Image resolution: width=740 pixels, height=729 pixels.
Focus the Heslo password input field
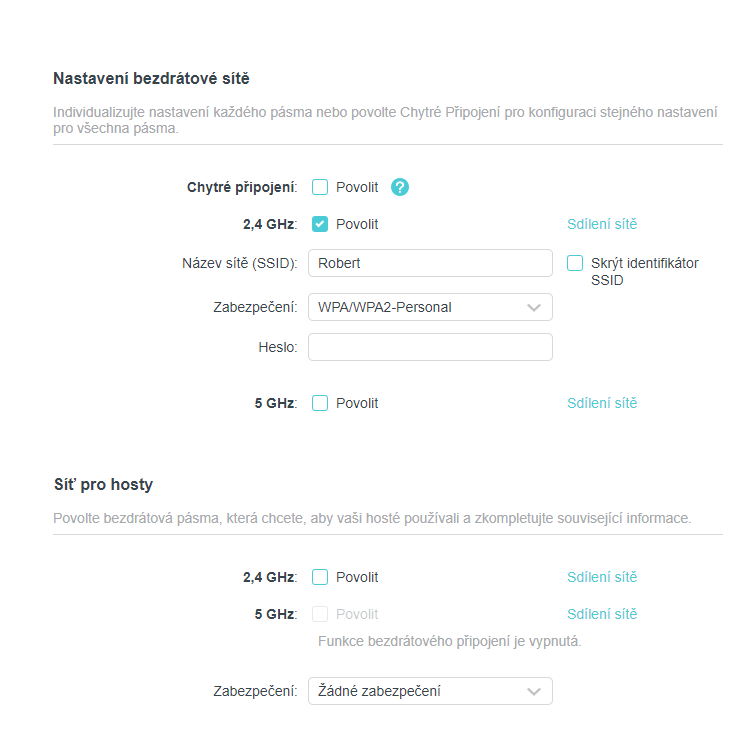pos(430,347)
